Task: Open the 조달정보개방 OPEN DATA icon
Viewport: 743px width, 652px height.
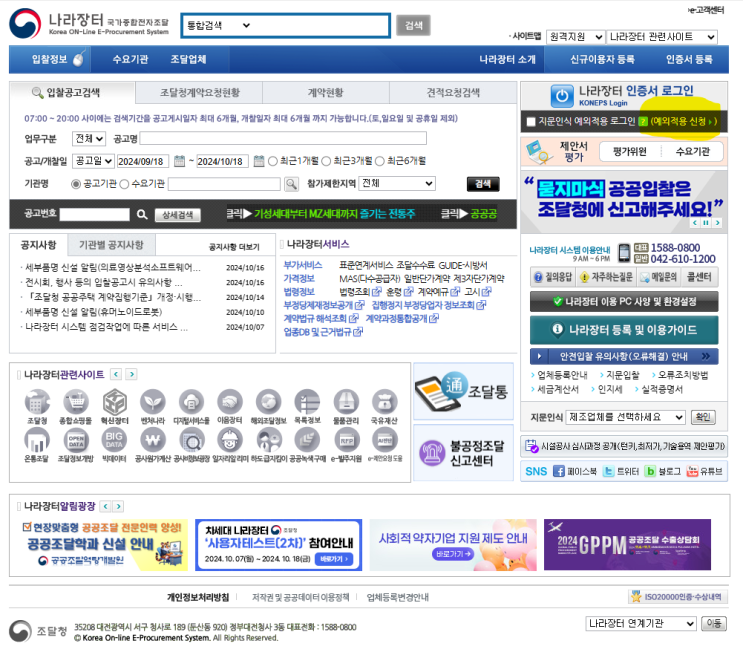Action: tap(76, 440)
